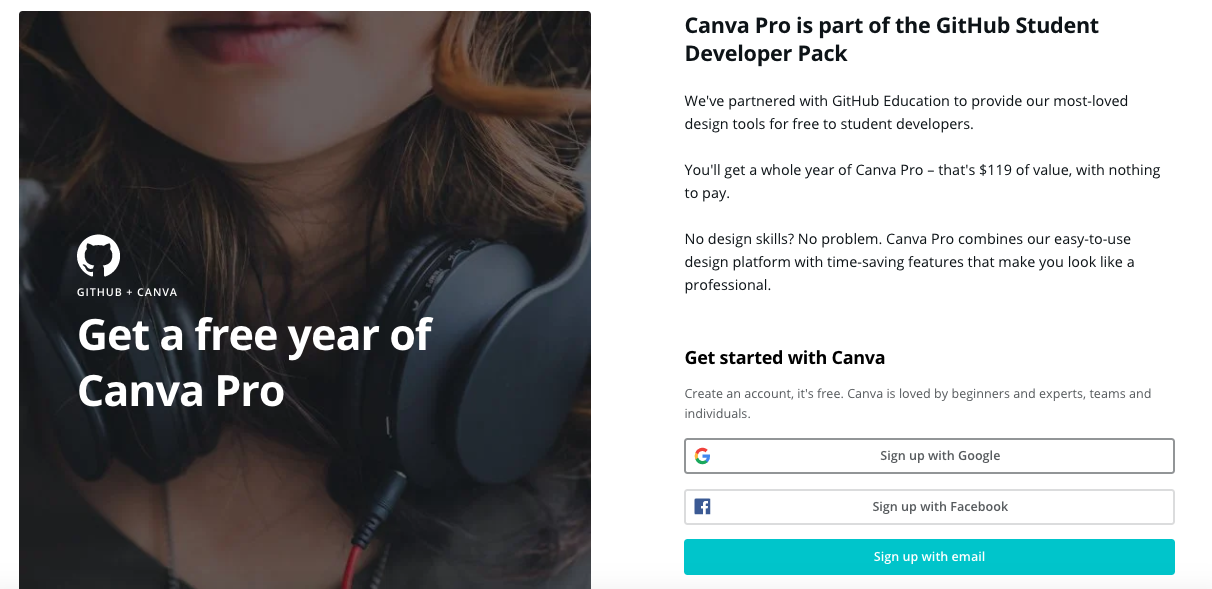The image size is (1212, 589).
Task: Click the Get started with Canva heading
Action: point(784,358)
